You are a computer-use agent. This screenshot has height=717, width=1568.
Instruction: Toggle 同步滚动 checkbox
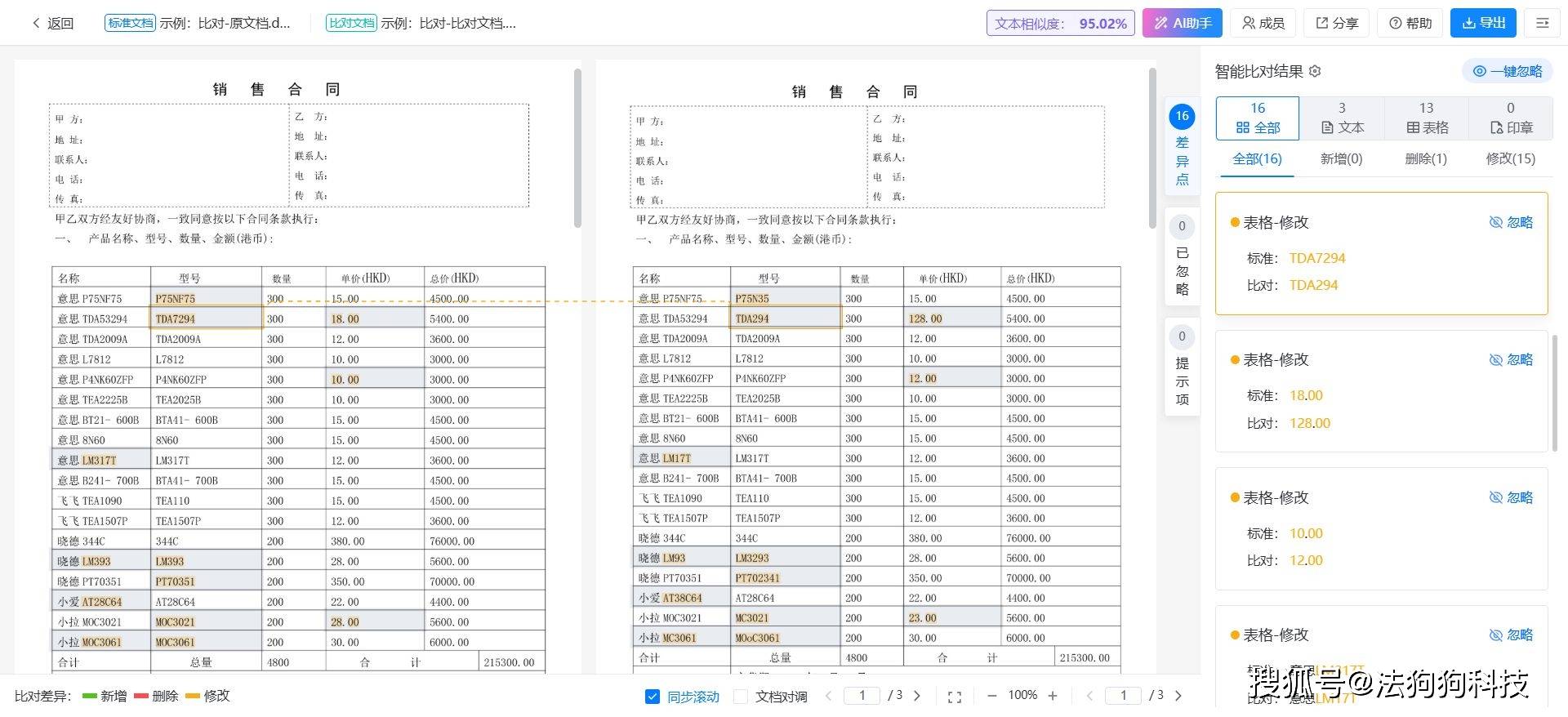653,697
